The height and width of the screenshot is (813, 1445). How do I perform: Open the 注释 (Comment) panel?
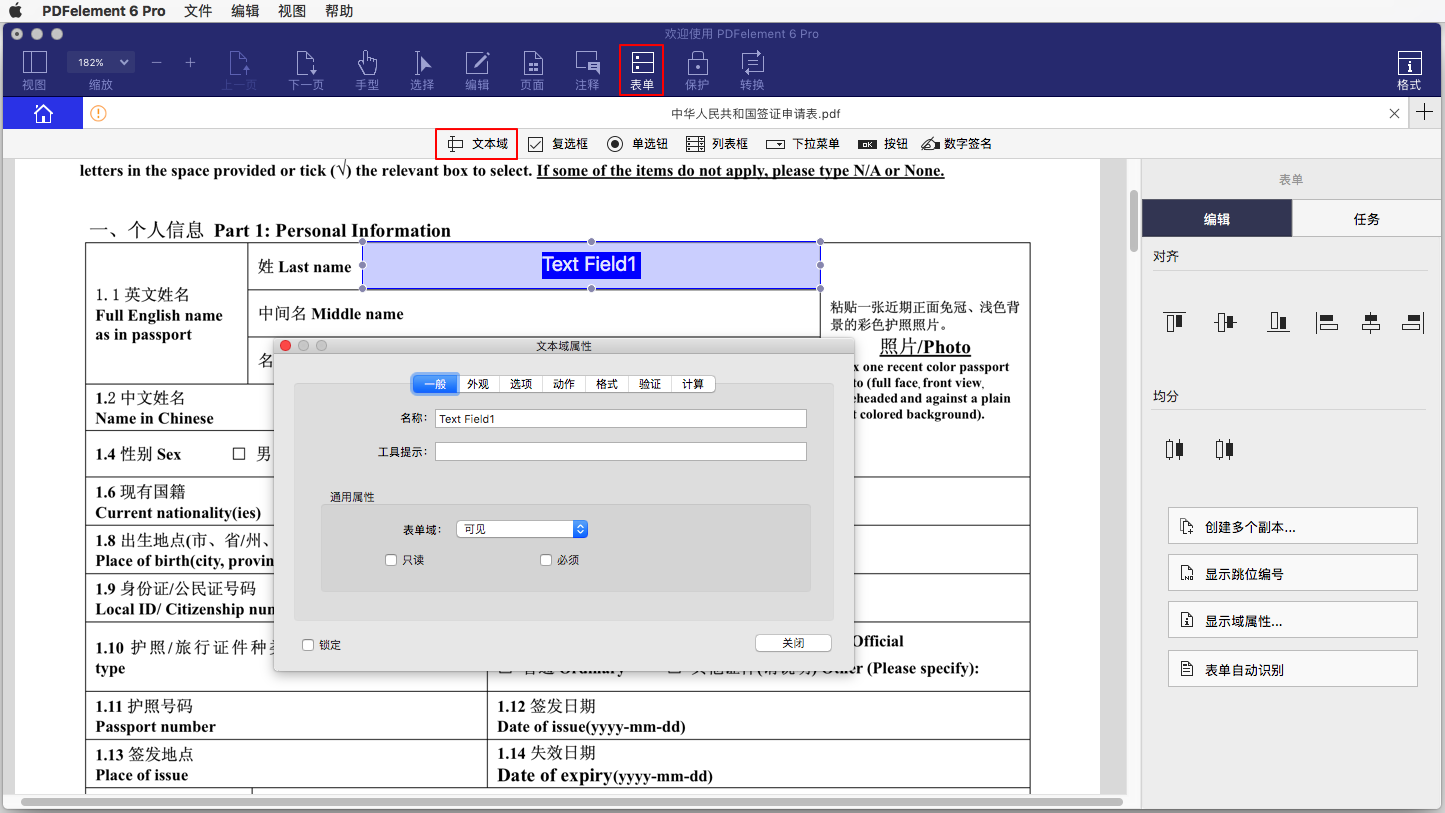[587, 68]
